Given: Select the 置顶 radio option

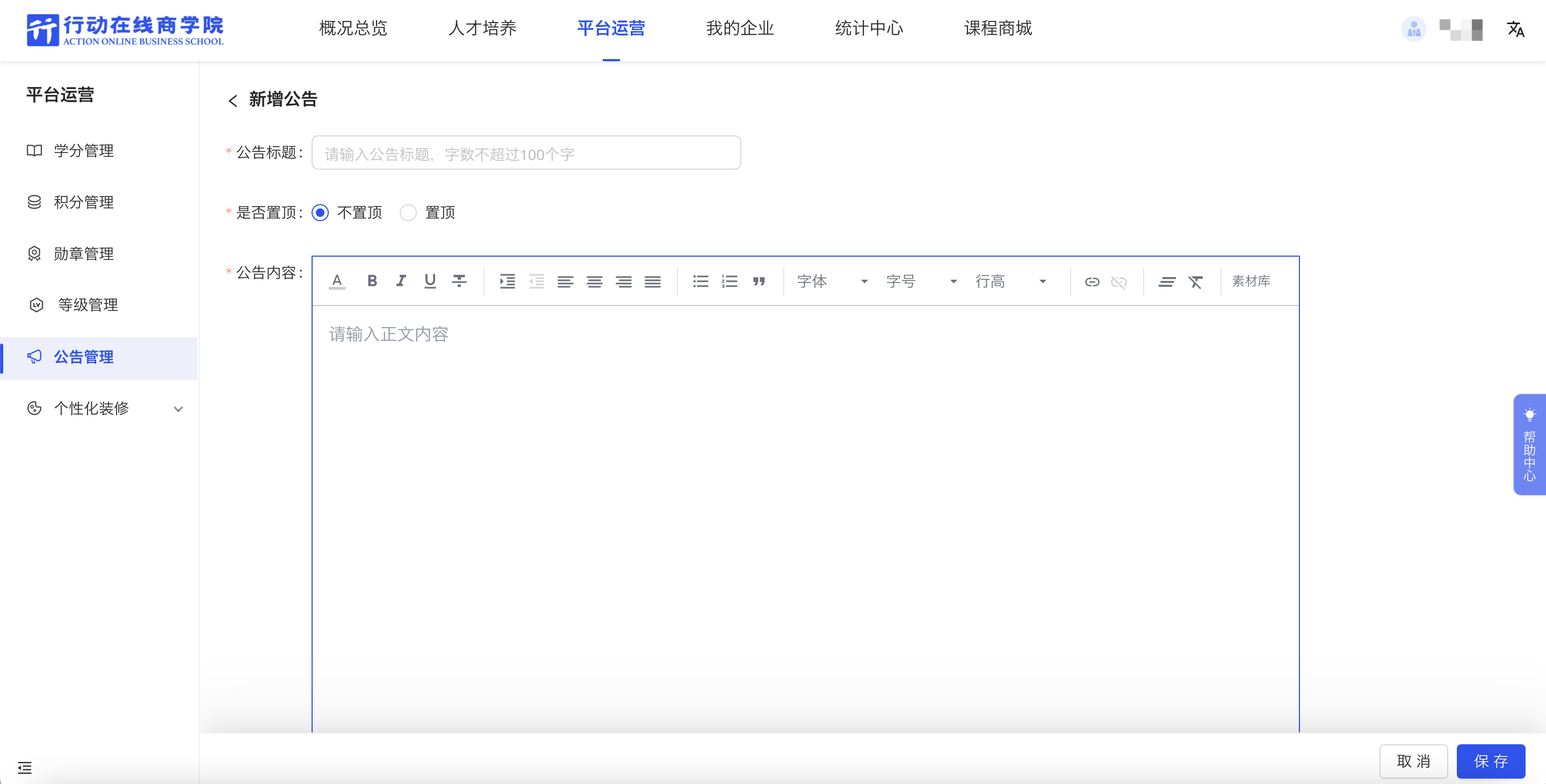Looking at the screenshot, I should click(408, 212).
